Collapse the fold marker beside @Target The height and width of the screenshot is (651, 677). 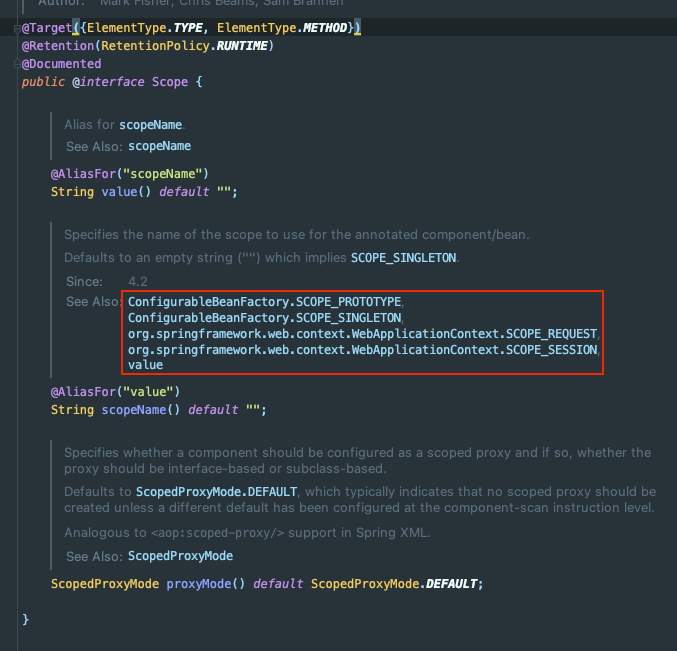click(17, 29)
